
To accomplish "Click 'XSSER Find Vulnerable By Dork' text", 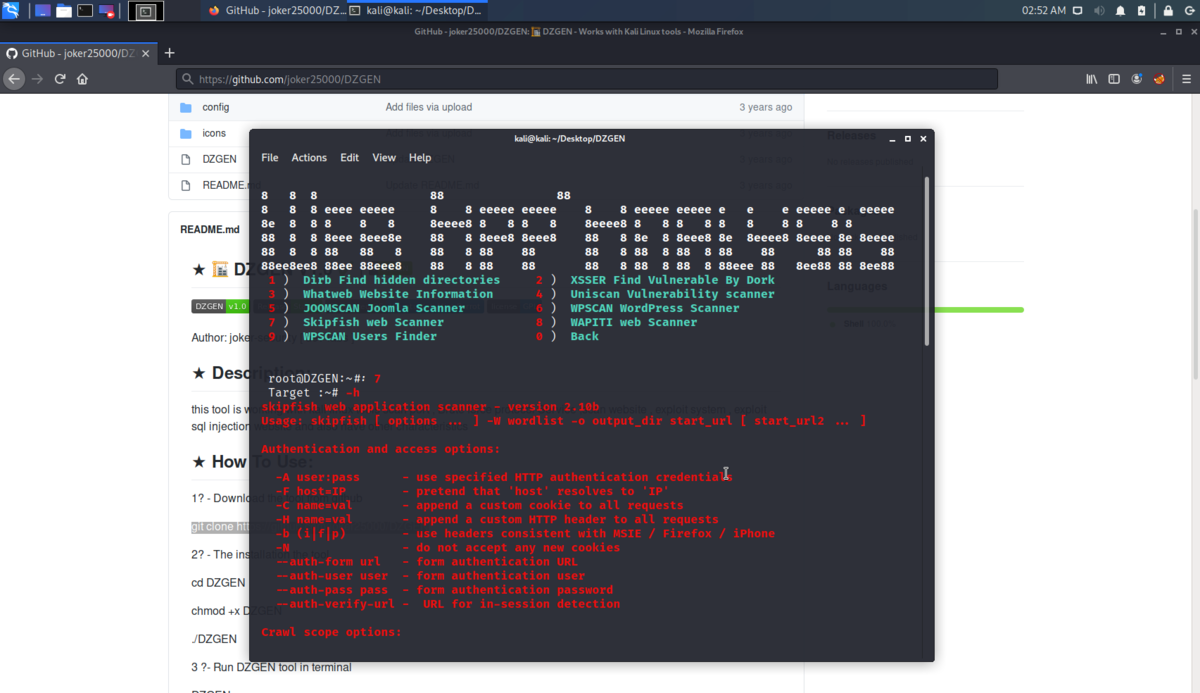I will [x=672, y=280].
